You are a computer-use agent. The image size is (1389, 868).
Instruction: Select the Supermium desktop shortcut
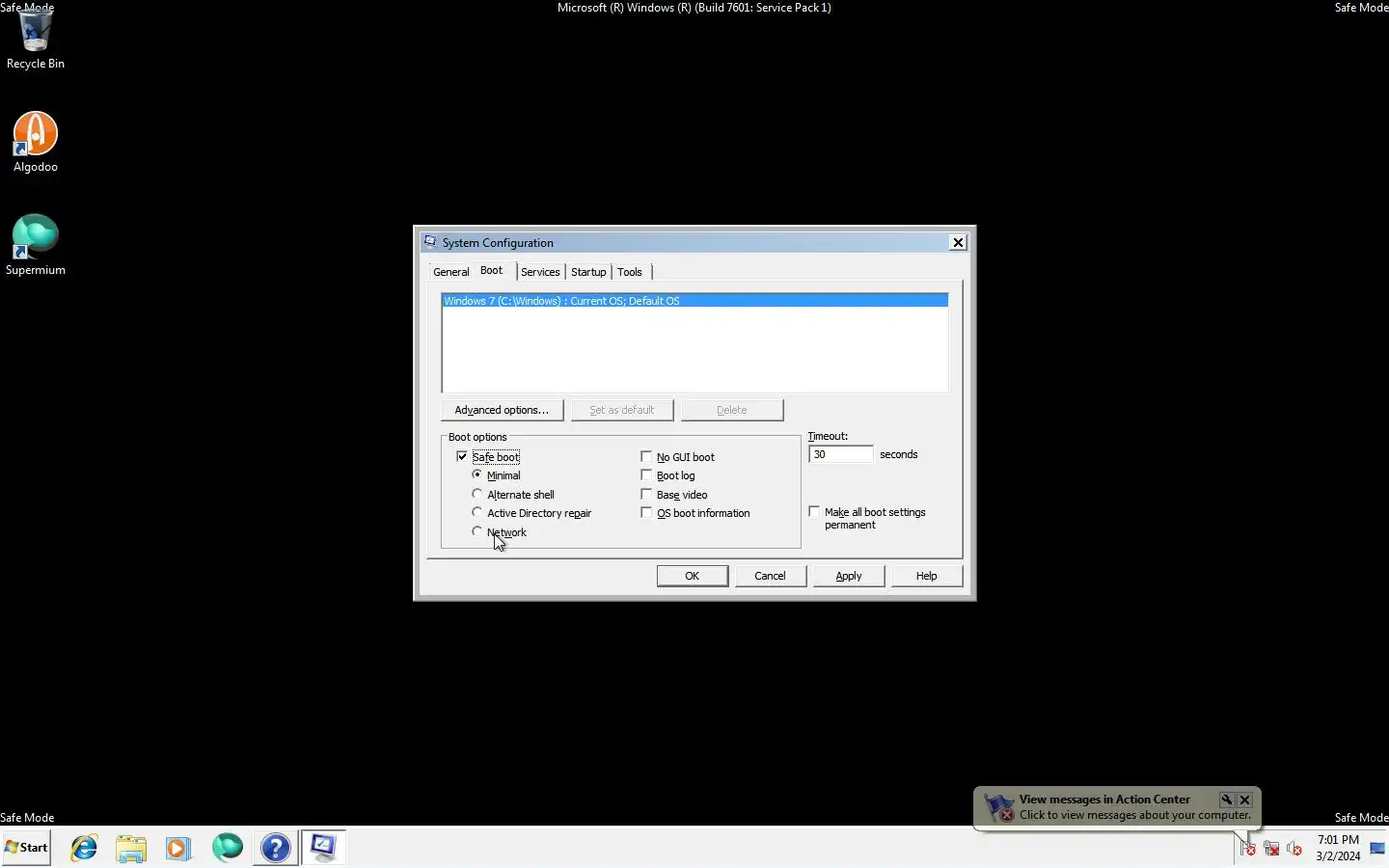pyautogui.click(x=36, y=245)
